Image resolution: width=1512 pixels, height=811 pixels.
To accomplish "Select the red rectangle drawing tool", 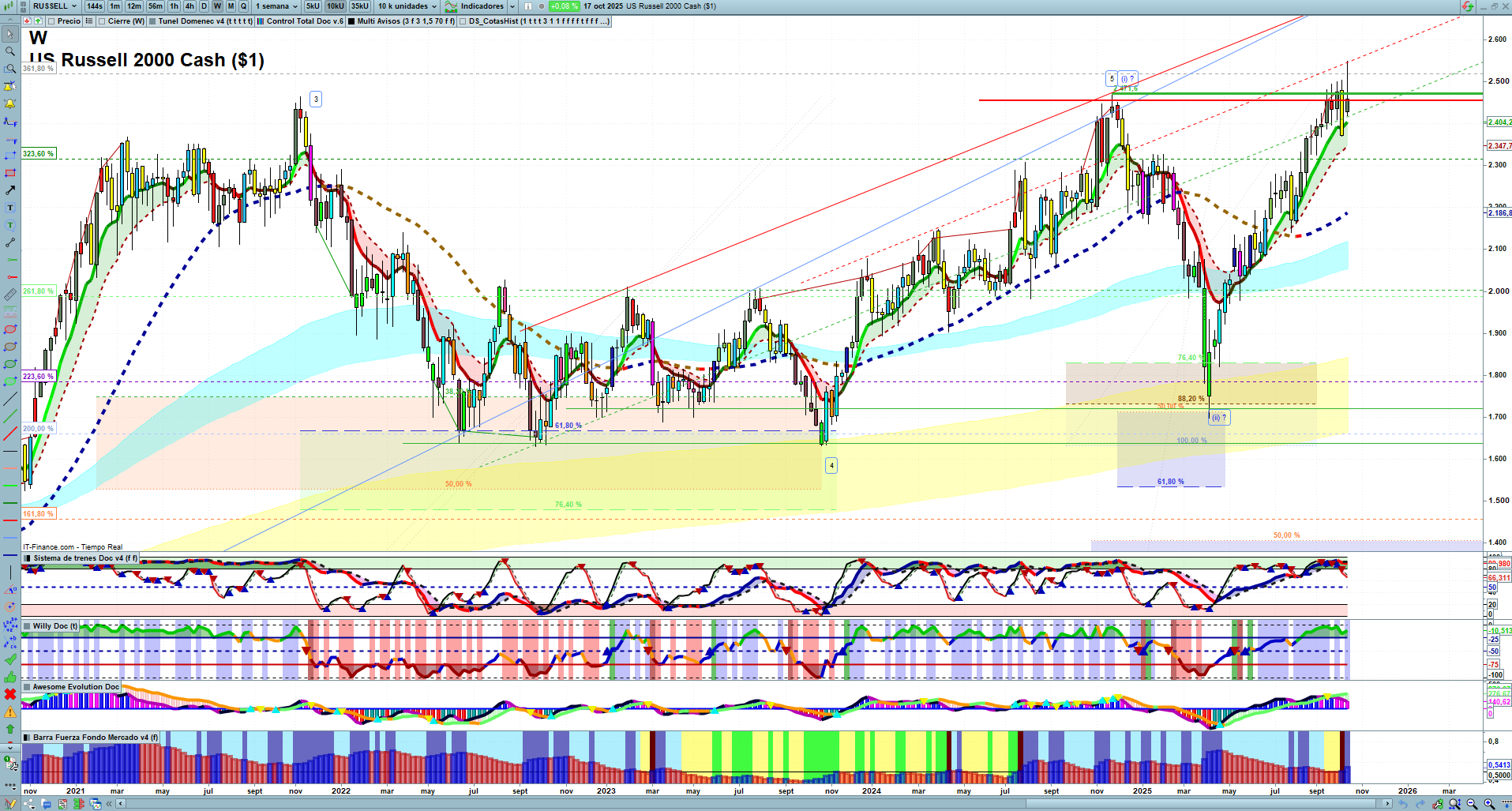I will [10, 173].
